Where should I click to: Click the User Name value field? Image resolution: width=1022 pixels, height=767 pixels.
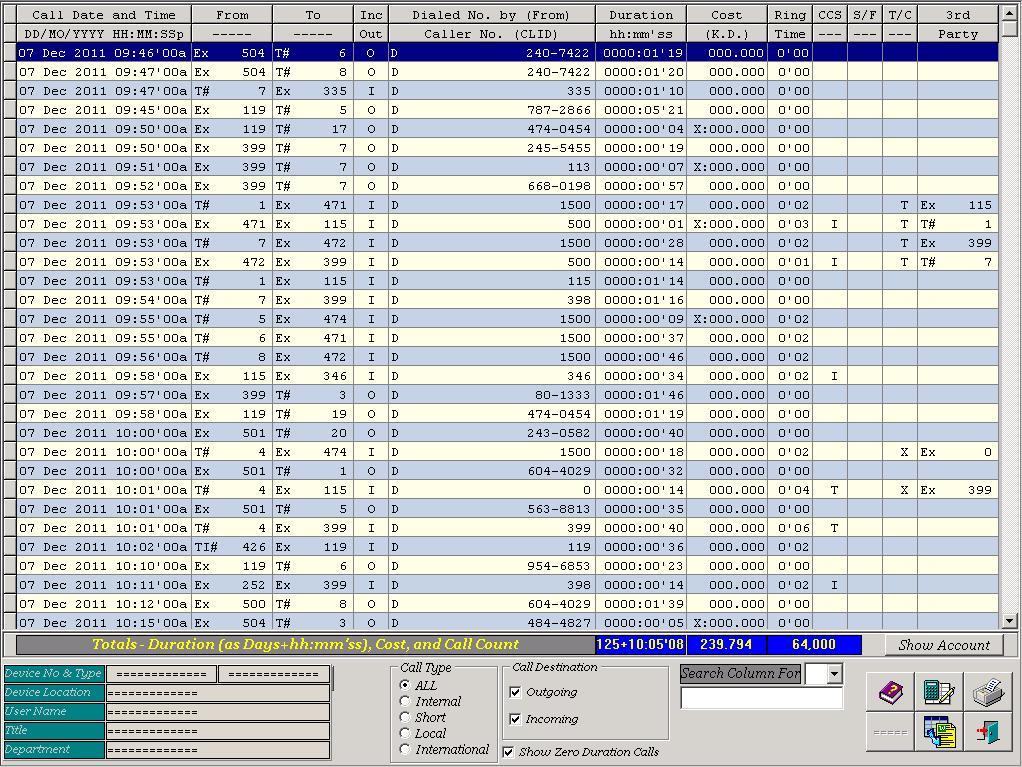click(x=218, y=712)
